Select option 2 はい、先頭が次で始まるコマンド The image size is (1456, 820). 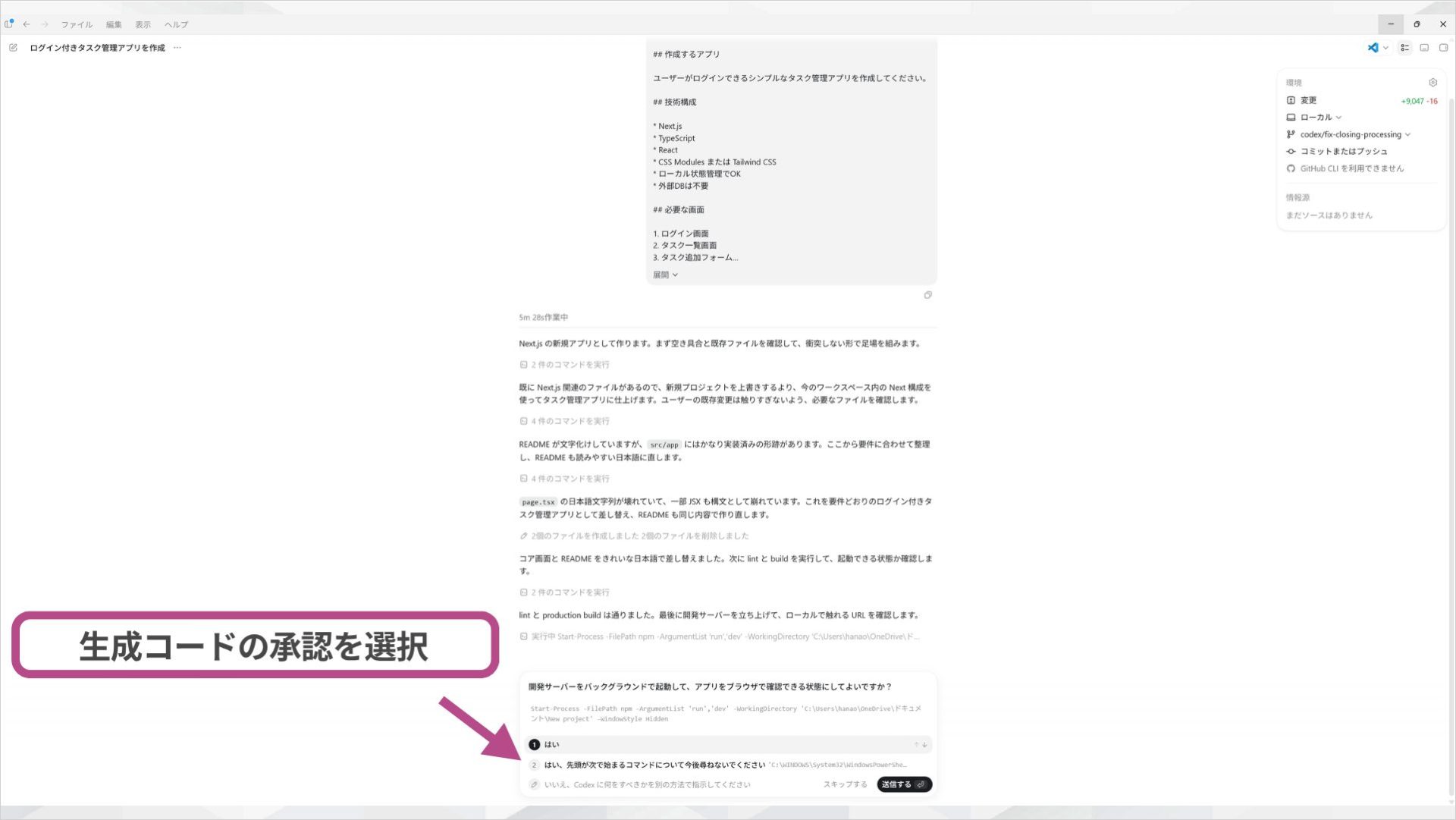[728, 765]
